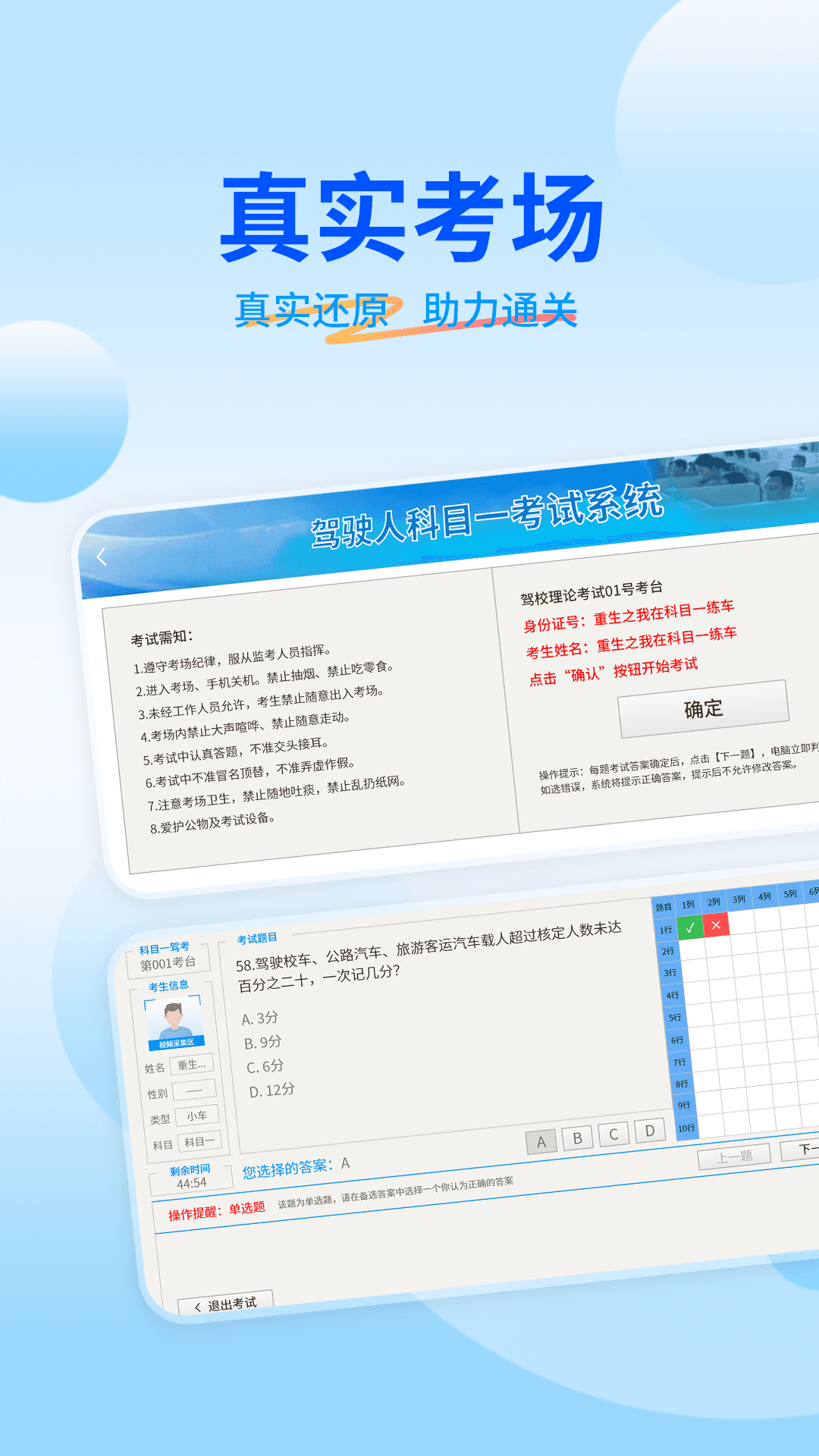The height and width of the screenshot is (1456, 819).
Task: Select answer button C
Action: point(614,1134)
